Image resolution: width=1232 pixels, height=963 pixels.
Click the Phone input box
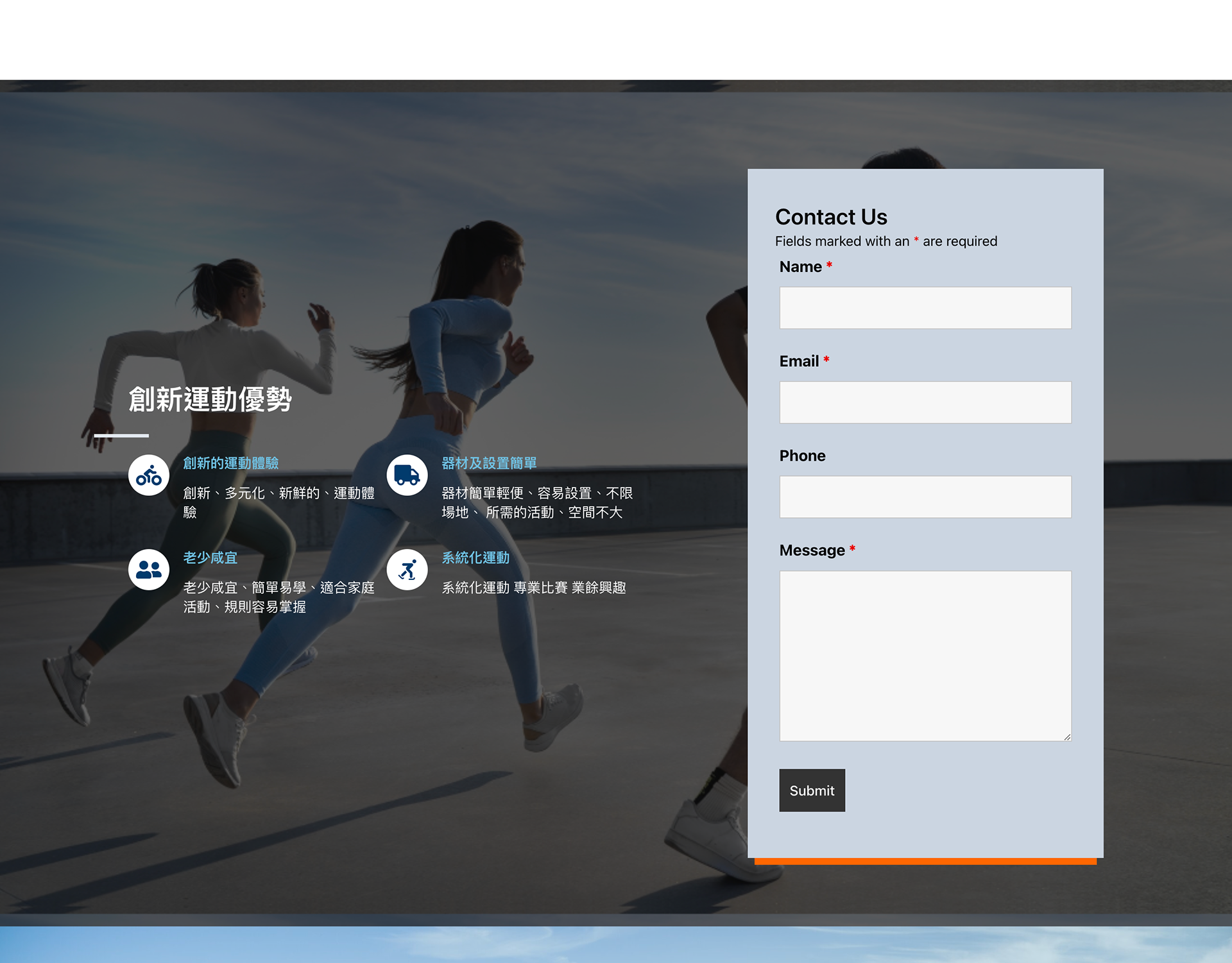coord(925,497)
